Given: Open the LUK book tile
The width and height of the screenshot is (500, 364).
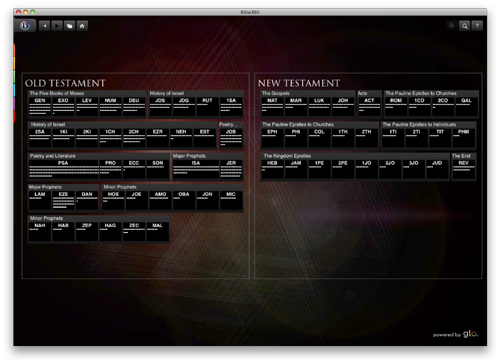Looking at the screenshot, I should [319, 107].
